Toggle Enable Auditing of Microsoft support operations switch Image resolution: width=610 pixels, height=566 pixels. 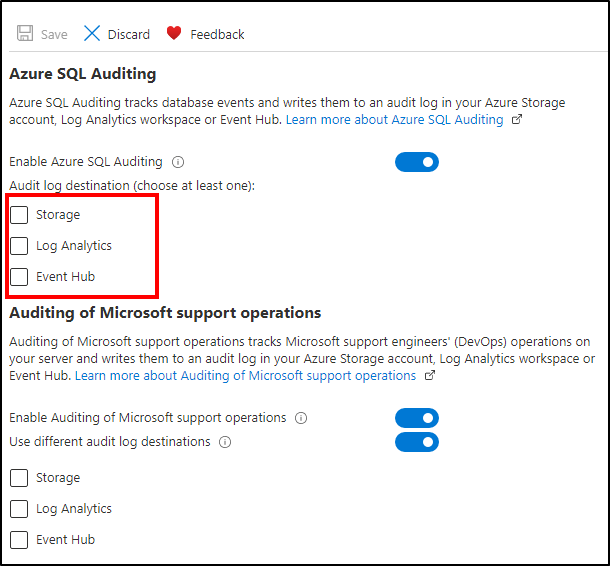click(416, 418)
